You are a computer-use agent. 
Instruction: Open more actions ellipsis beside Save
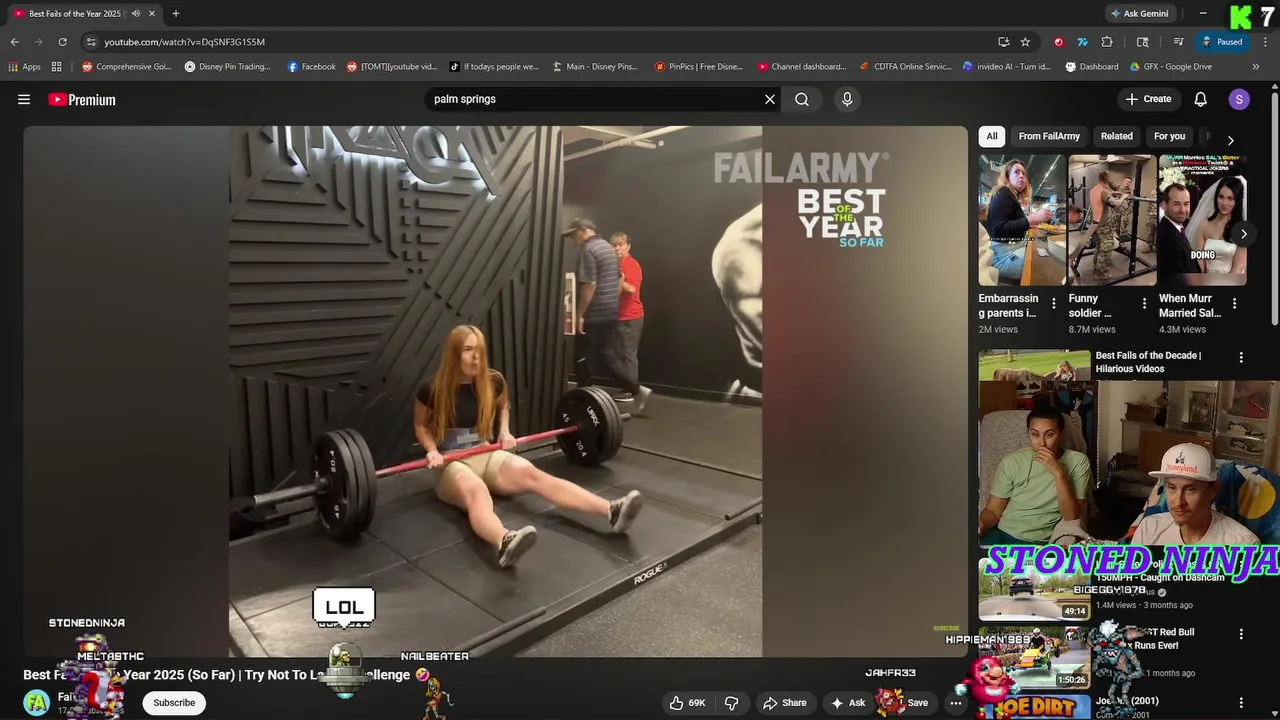coord(956,703)
